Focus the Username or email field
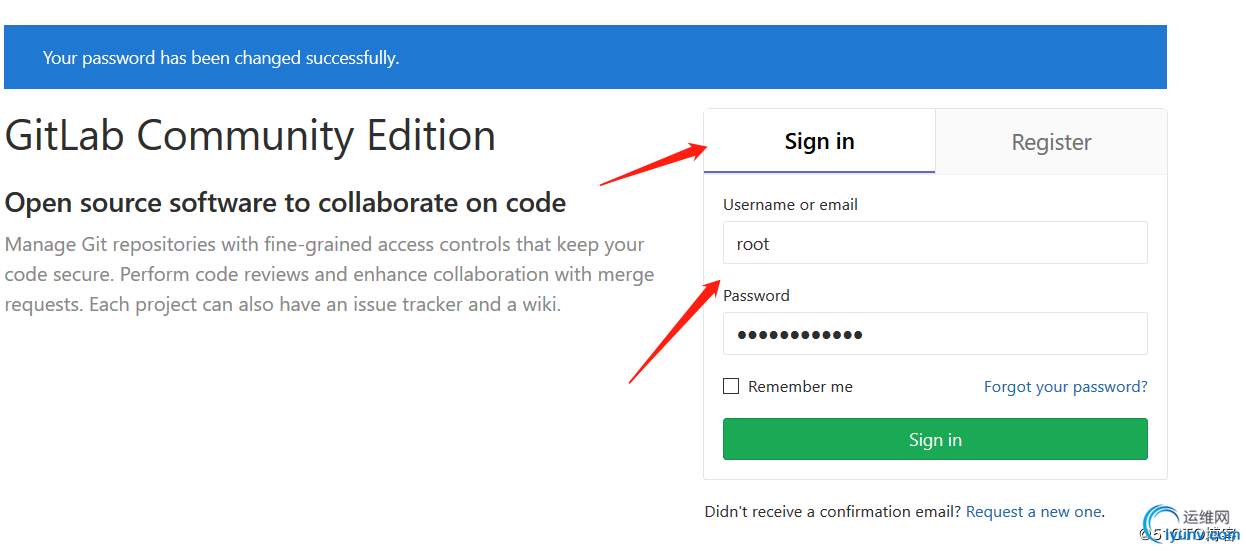 coord(935,243)
